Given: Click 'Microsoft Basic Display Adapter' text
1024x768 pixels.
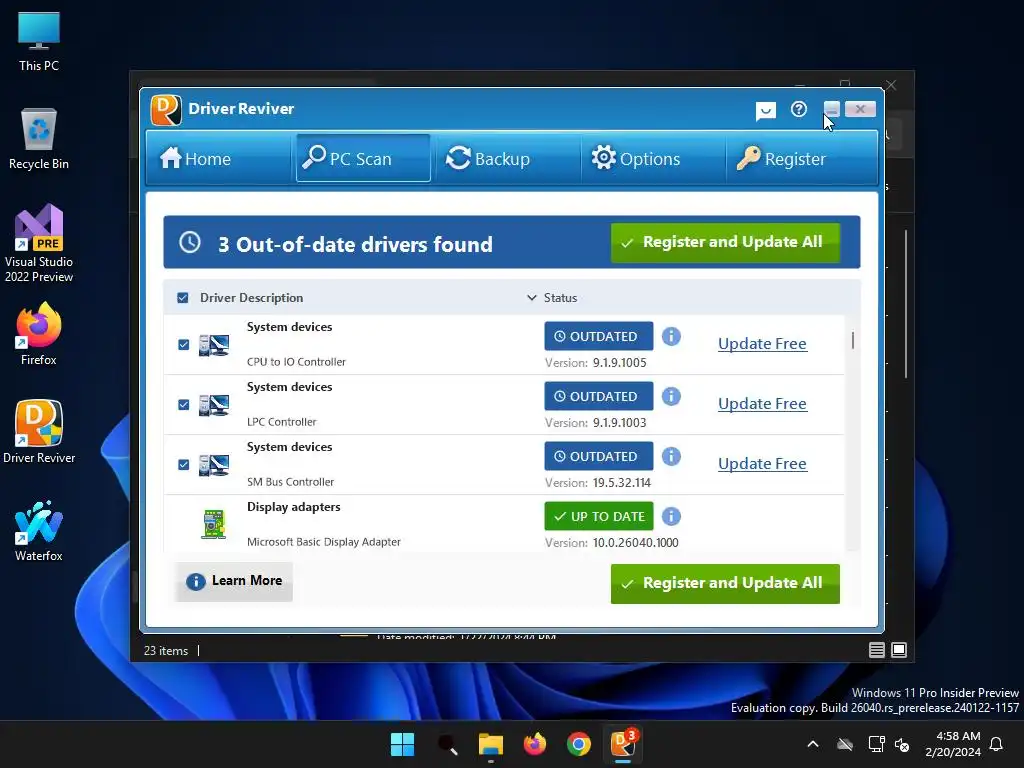Looking at the screenshot, I should point(324,542).
